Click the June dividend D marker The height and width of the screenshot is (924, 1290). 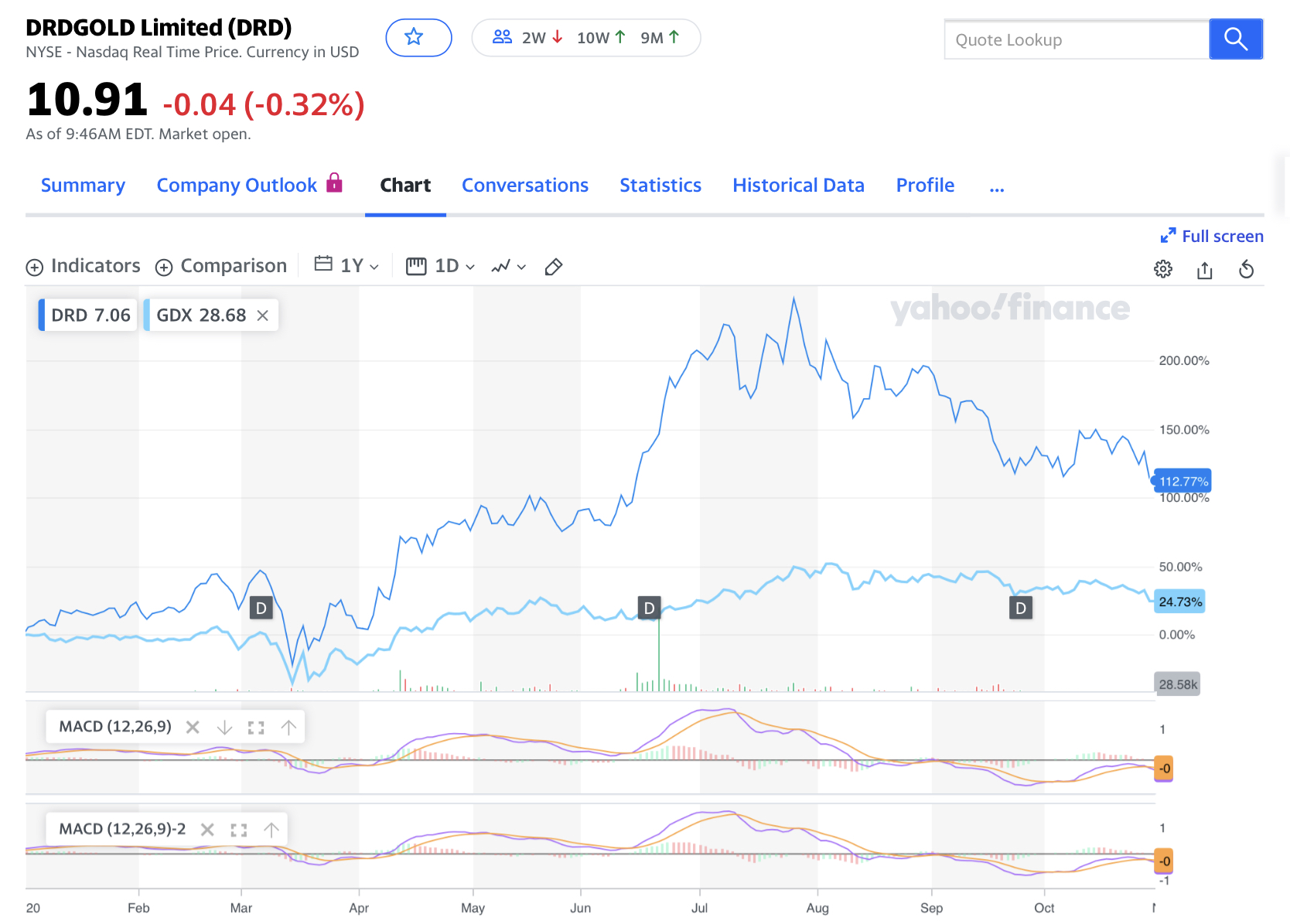pos(649,608)
